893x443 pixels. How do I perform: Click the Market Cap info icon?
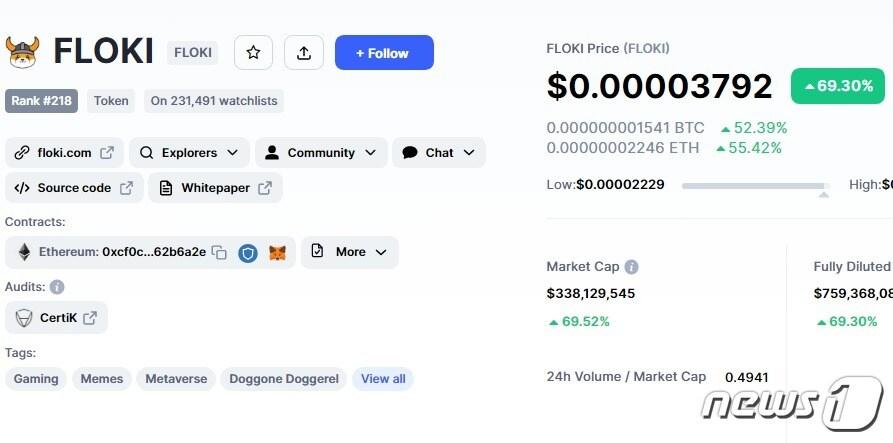pos(632,267)
